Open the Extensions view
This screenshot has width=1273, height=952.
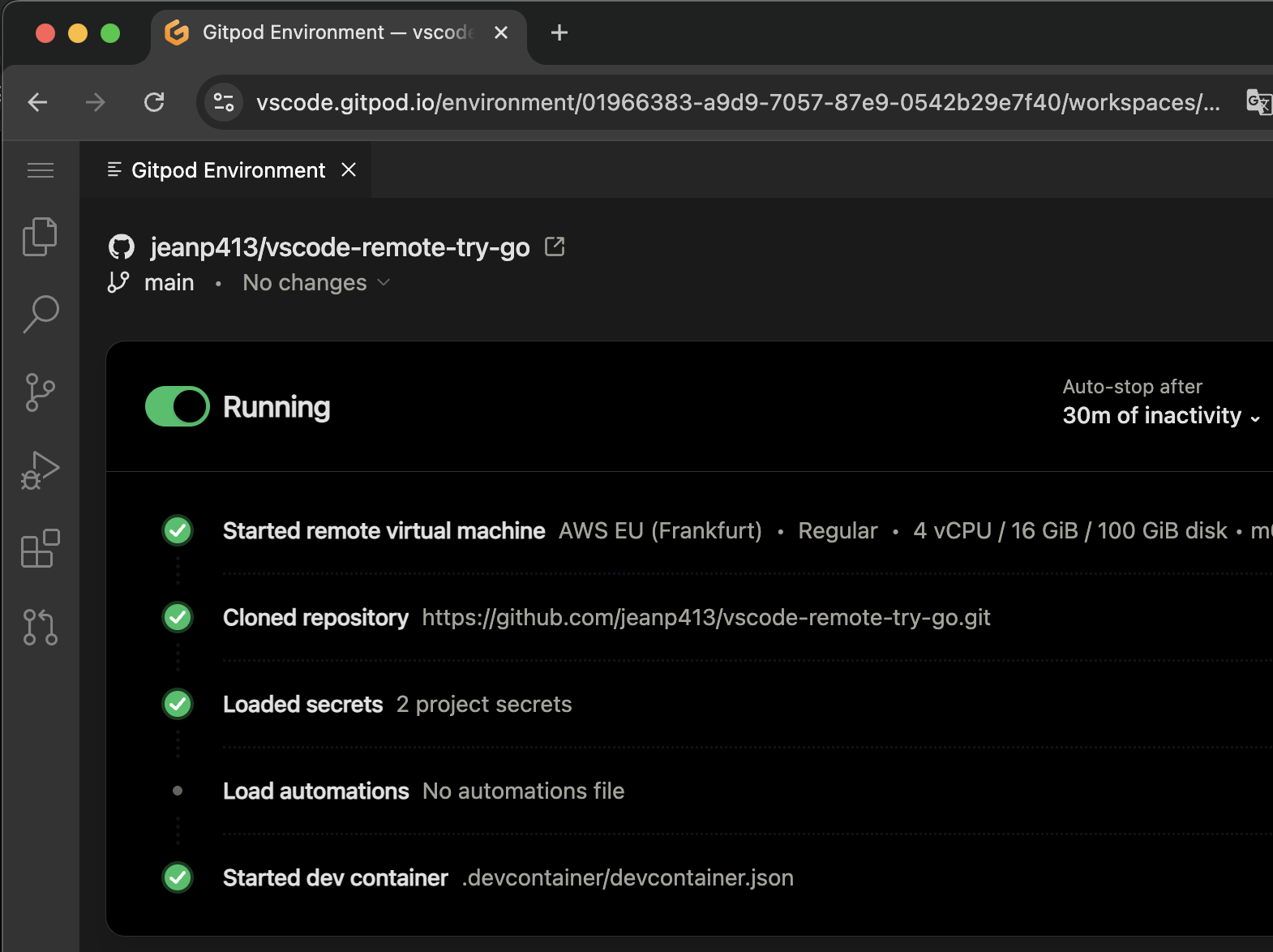[41, 549]
